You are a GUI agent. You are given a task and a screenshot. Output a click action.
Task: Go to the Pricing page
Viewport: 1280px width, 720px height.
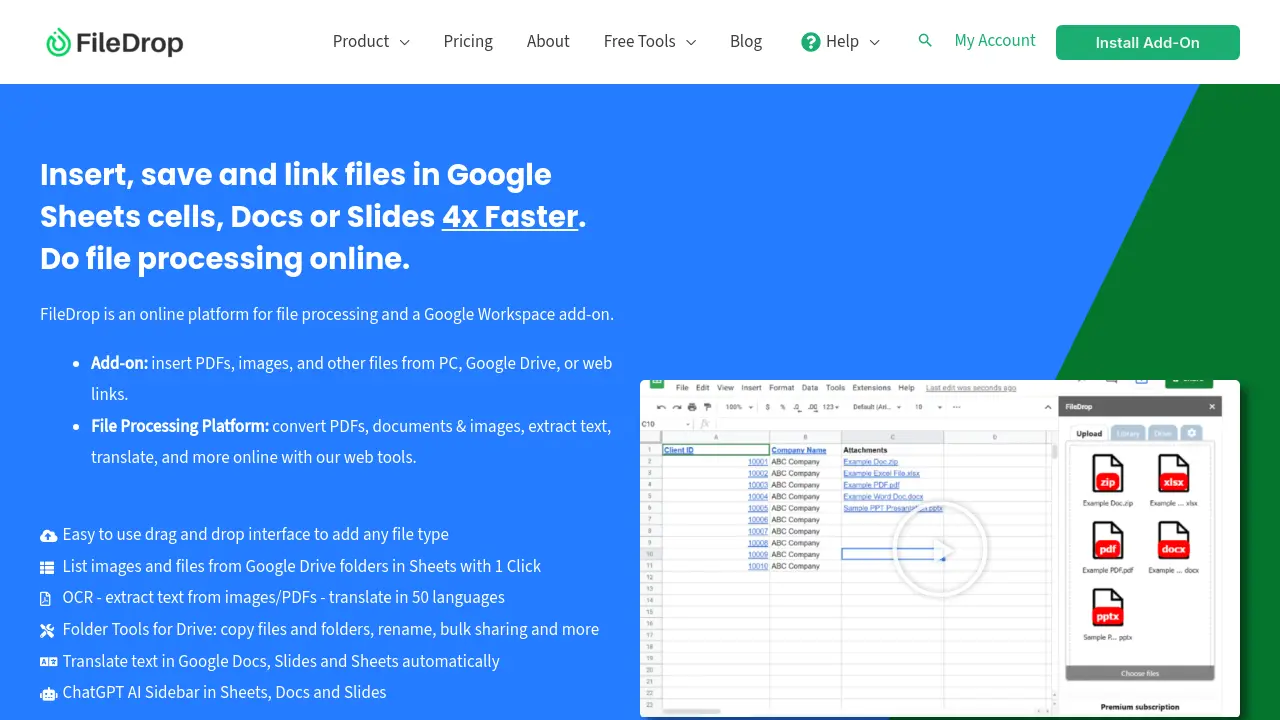click(x=468, y=41)
